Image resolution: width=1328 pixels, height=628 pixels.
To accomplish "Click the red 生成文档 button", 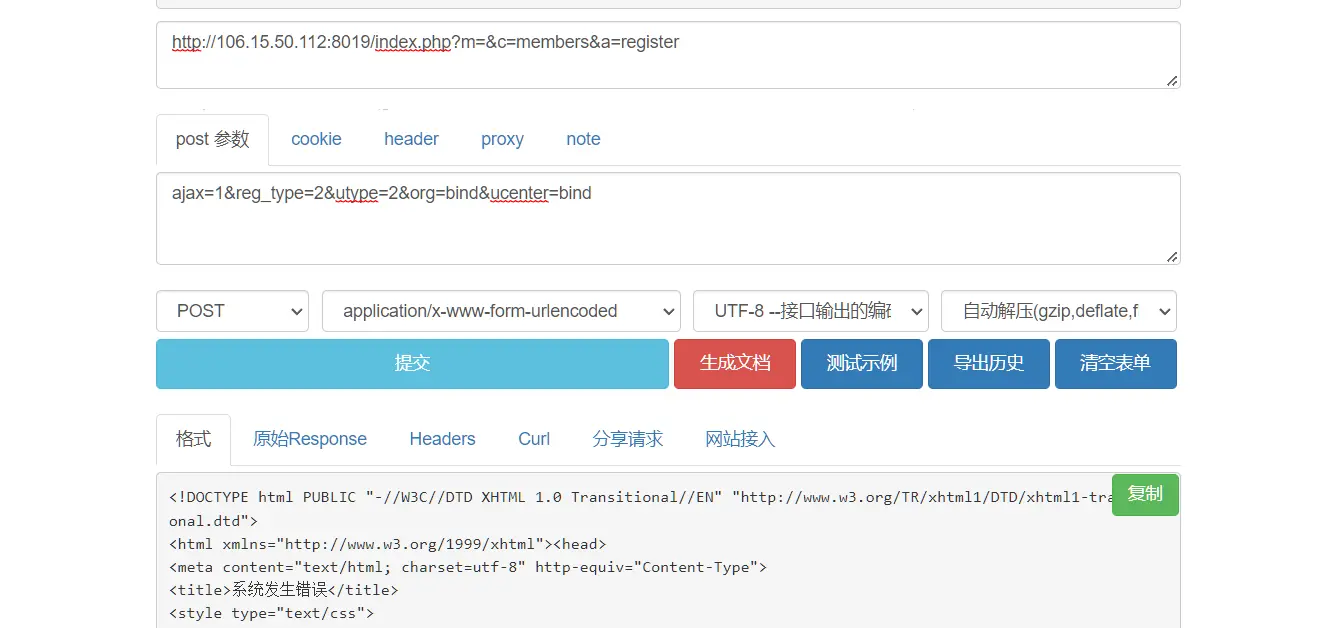I will click(735, 363).
